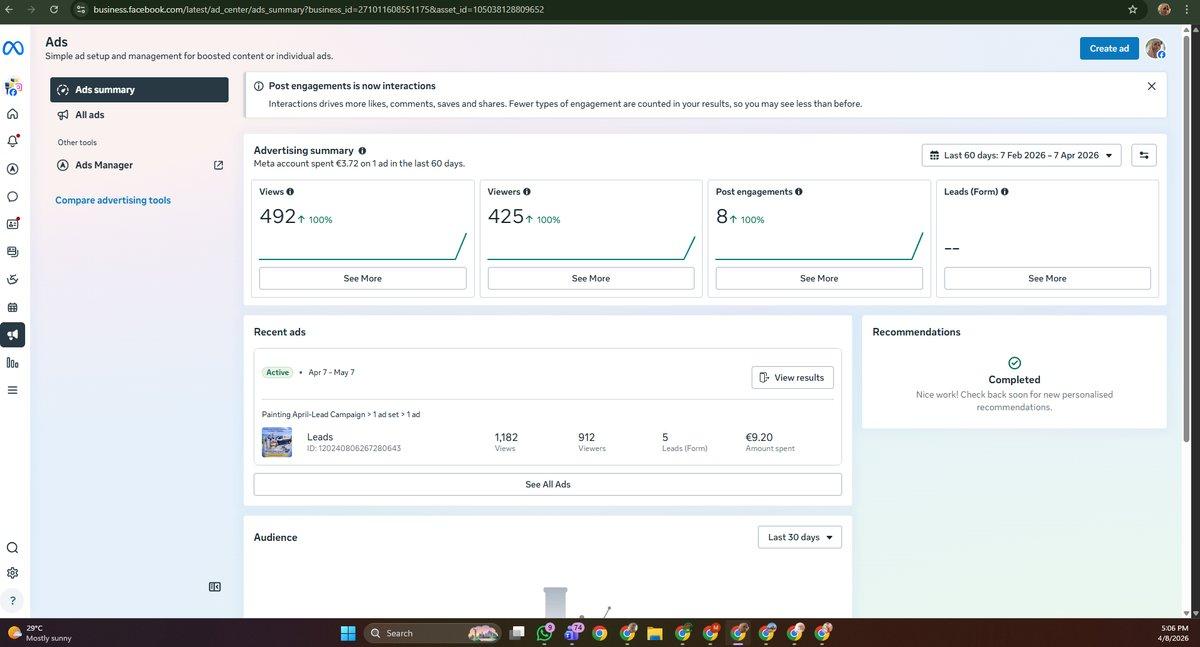Open the Search magnifier in the sidebar

pos(12,548)
